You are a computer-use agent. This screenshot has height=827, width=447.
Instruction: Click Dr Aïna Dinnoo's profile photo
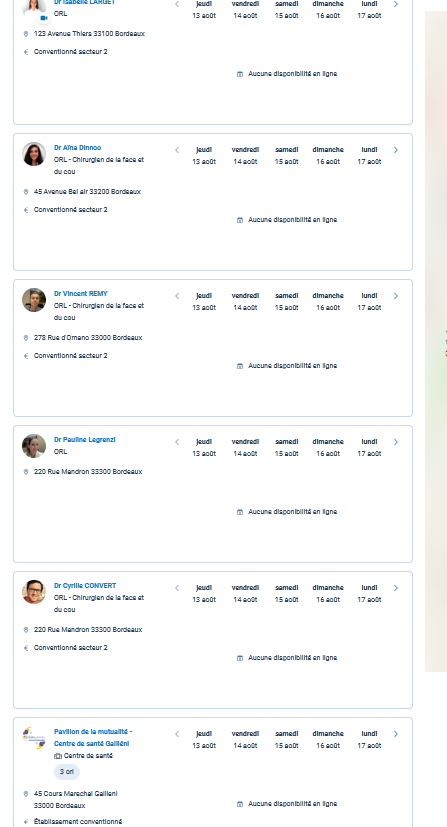pos(34,154)
